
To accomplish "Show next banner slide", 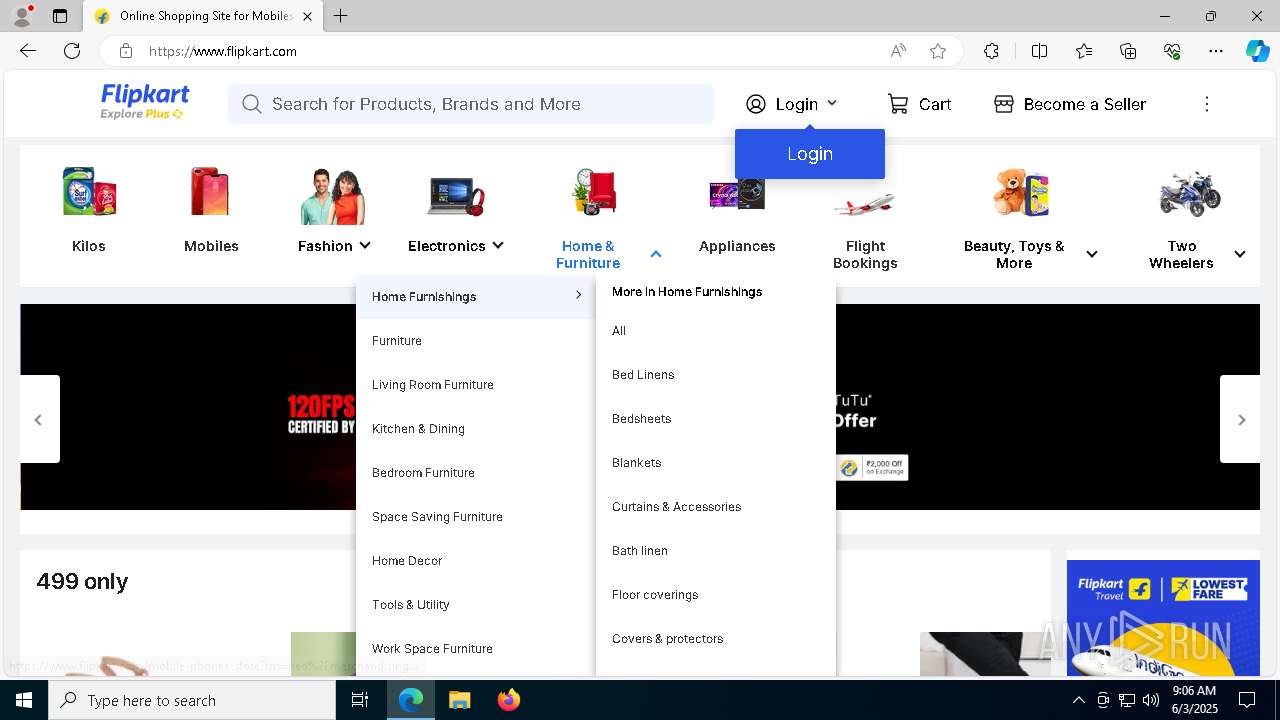I will coord(1241,419).
